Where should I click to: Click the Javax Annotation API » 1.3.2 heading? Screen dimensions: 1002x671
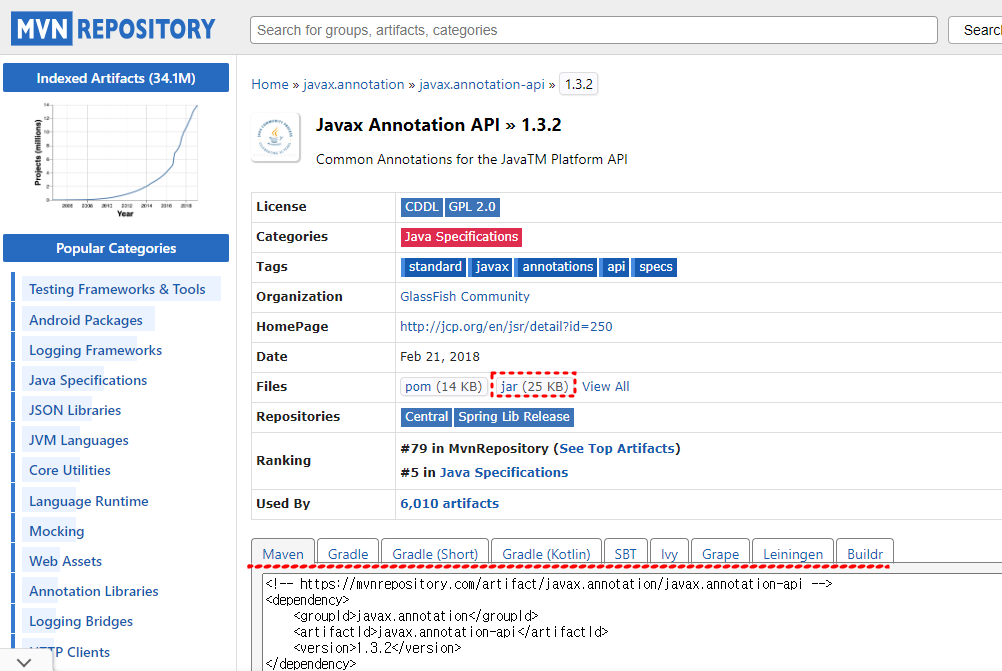pyautogui.click(x=438, y=125)
